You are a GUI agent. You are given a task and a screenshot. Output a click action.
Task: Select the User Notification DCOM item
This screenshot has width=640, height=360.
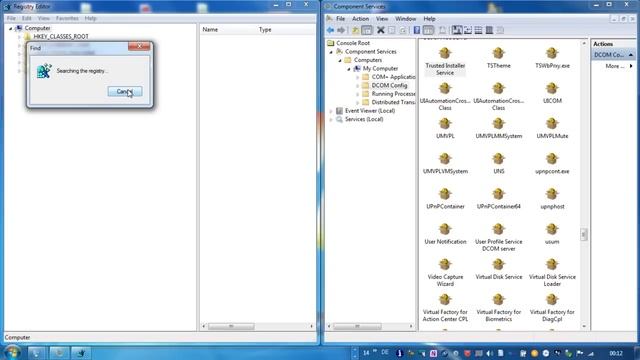[445, 234]
